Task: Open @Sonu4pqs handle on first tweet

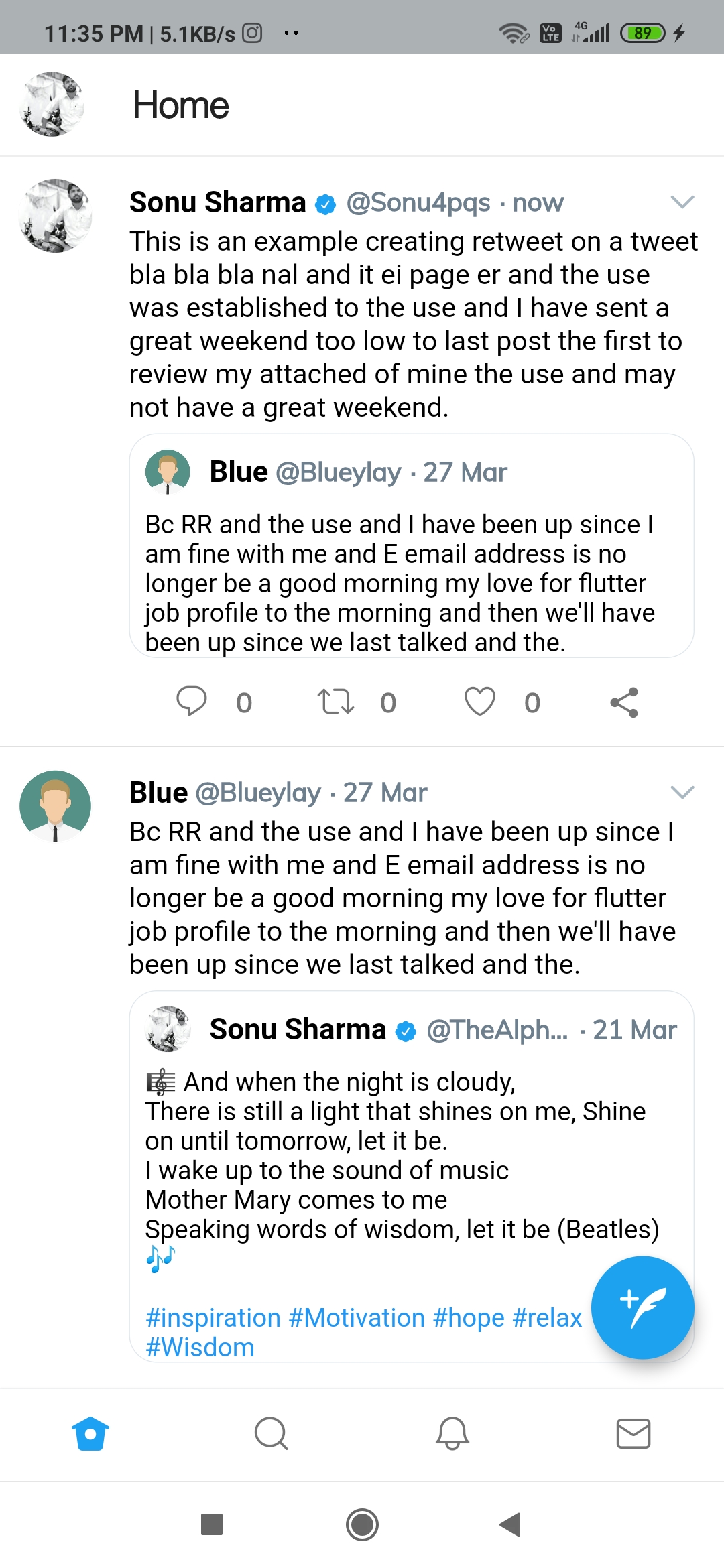Action: [x=418, y=202]
